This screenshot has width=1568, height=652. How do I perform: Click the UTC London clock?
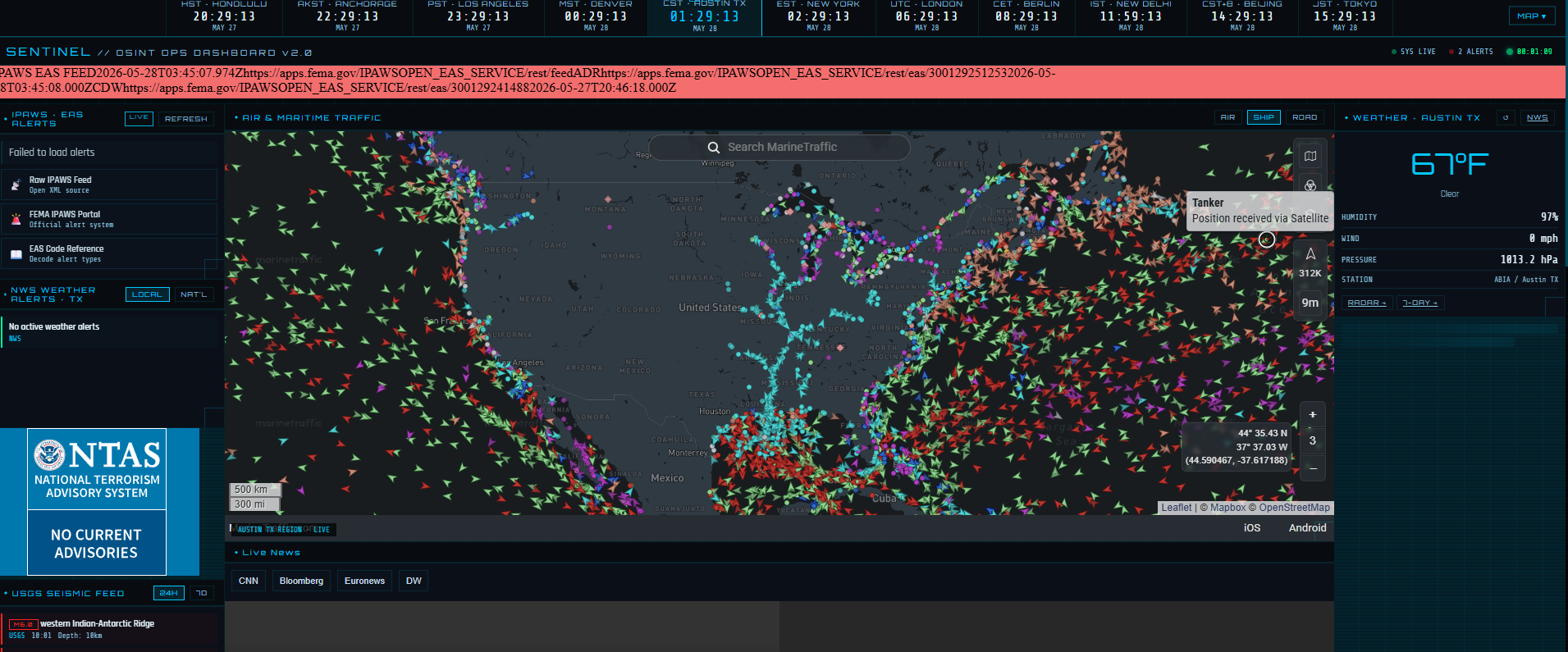click(x=927, y=16)
